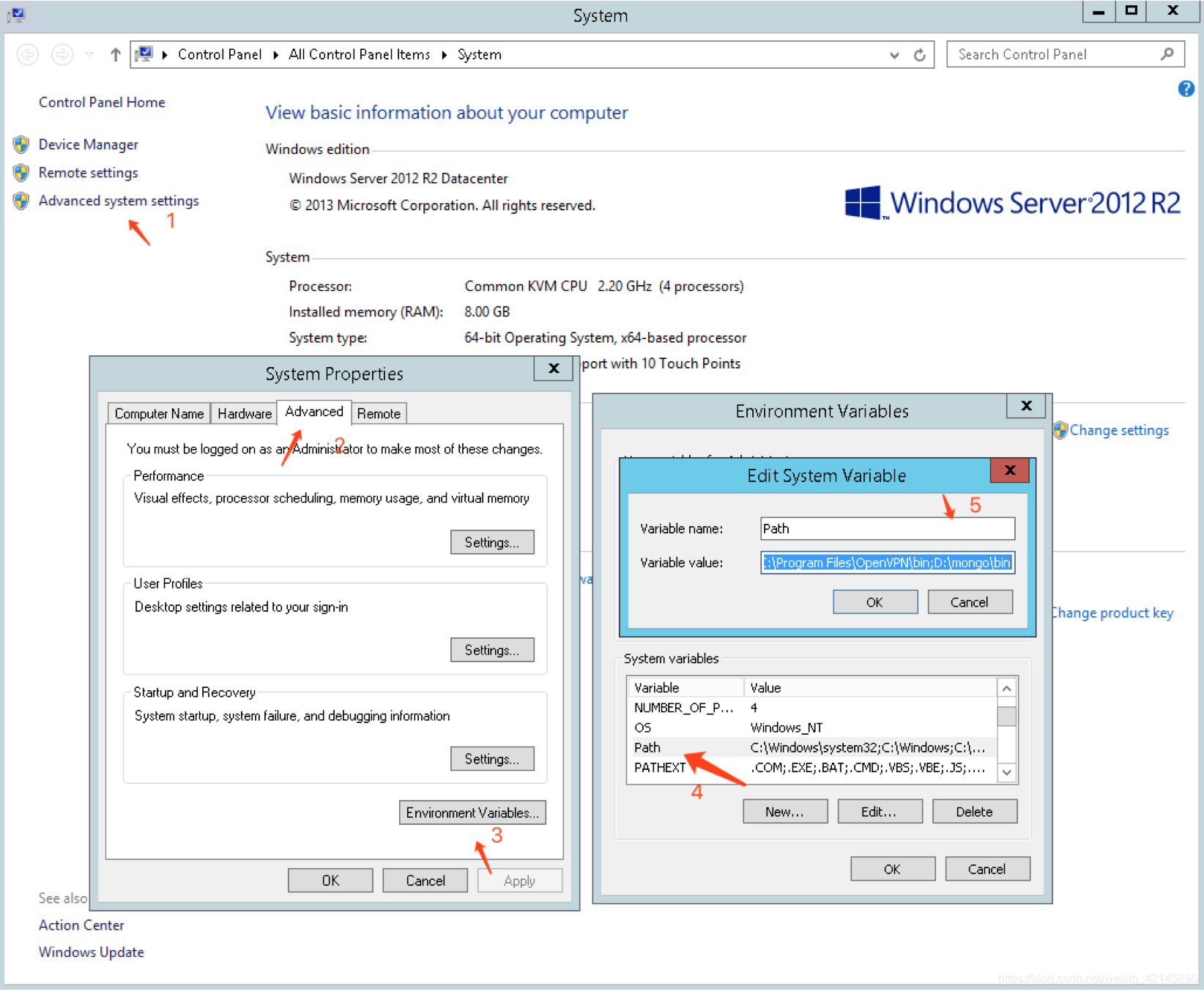The image size is (1204, 992).
Task: Click Edit... under System variables
Action: pyautogui.click(x=880, y=812)
